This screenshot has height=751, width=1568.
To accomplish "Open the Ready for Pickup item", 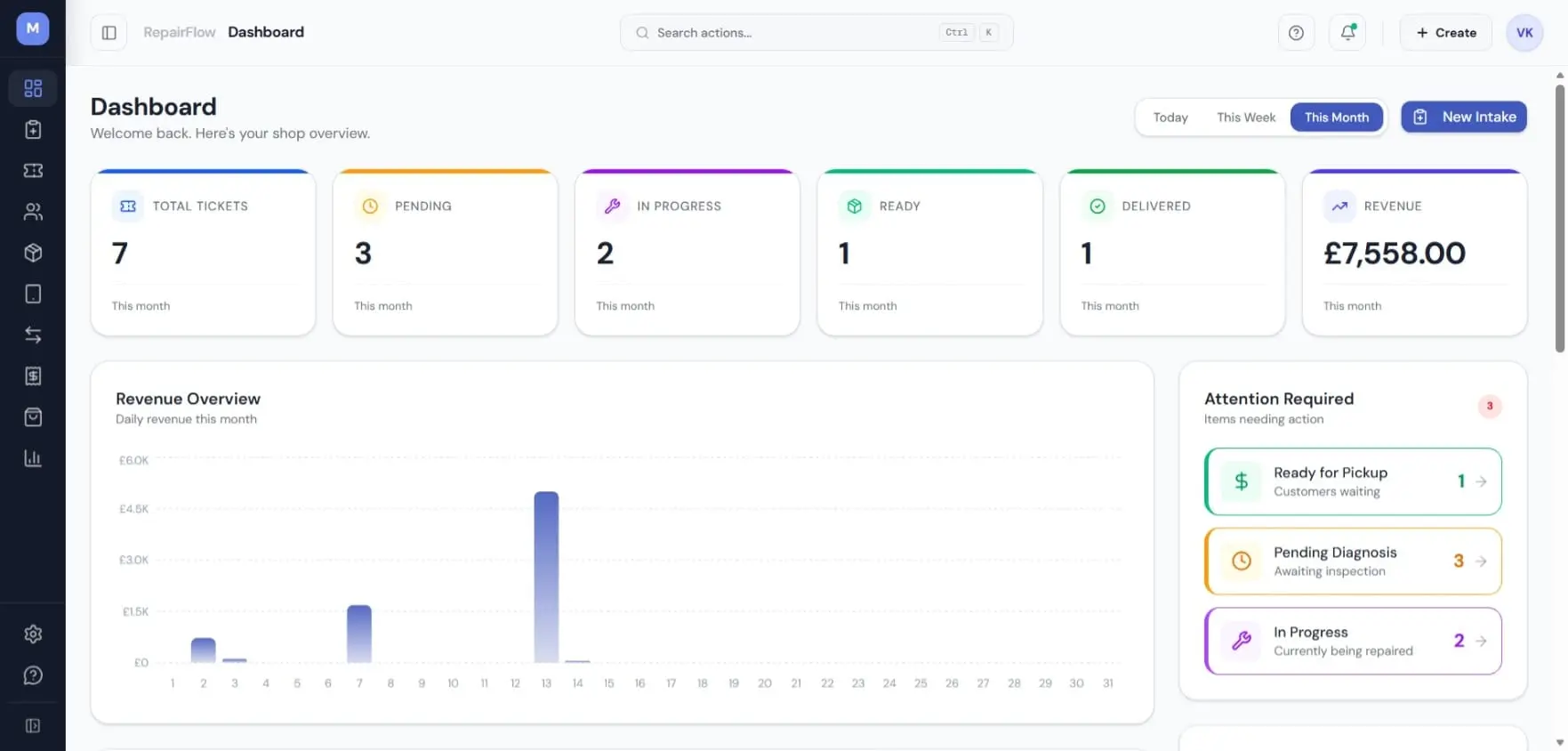I will pos(1353,481).
